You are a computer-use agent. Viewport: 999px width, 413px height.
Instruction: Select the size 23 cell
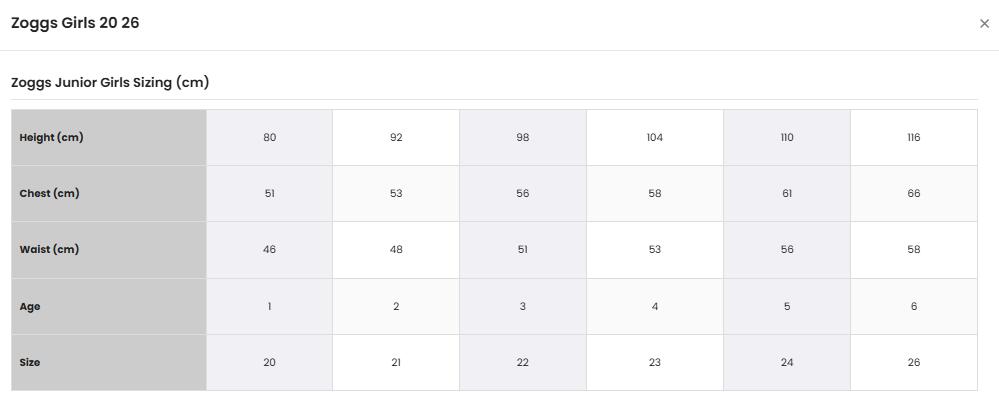click(654, 362)
